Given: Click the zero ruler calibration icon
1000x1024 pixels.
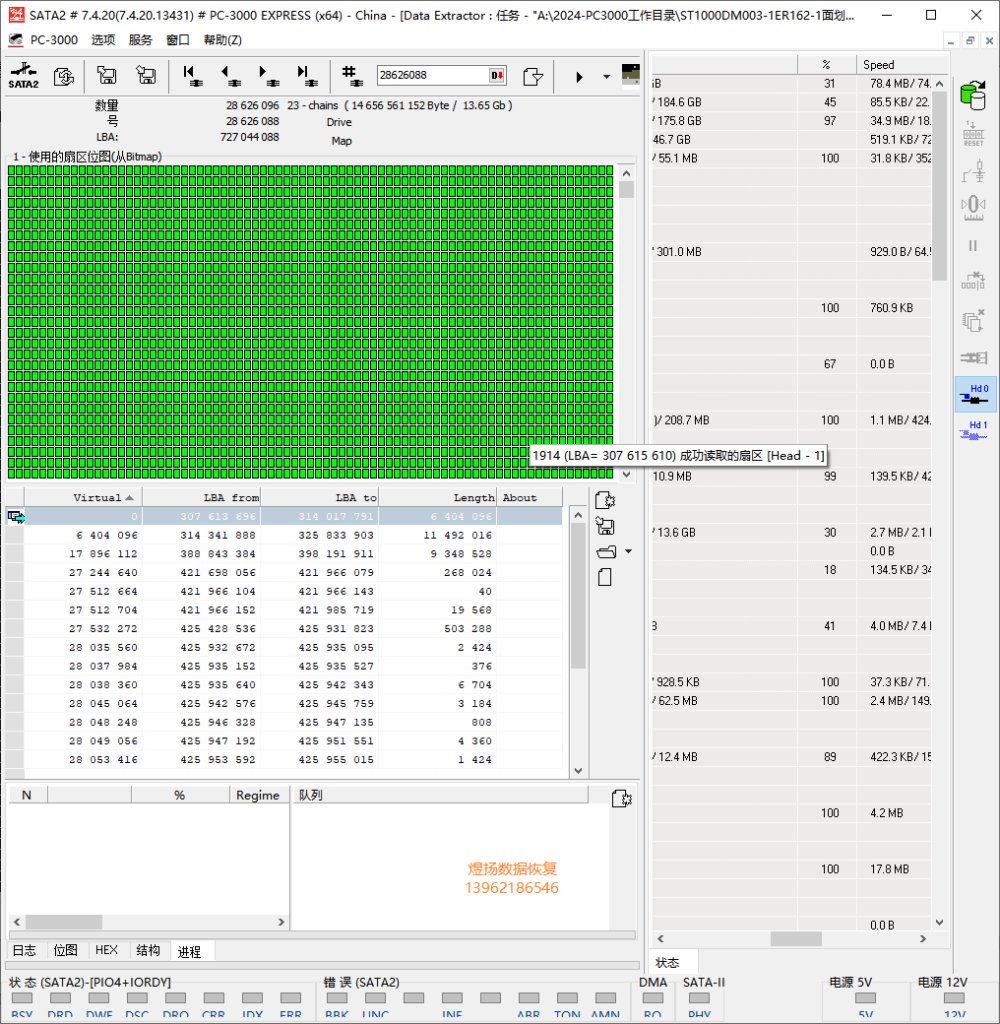Looking at the screenshot, I should 973,208.
